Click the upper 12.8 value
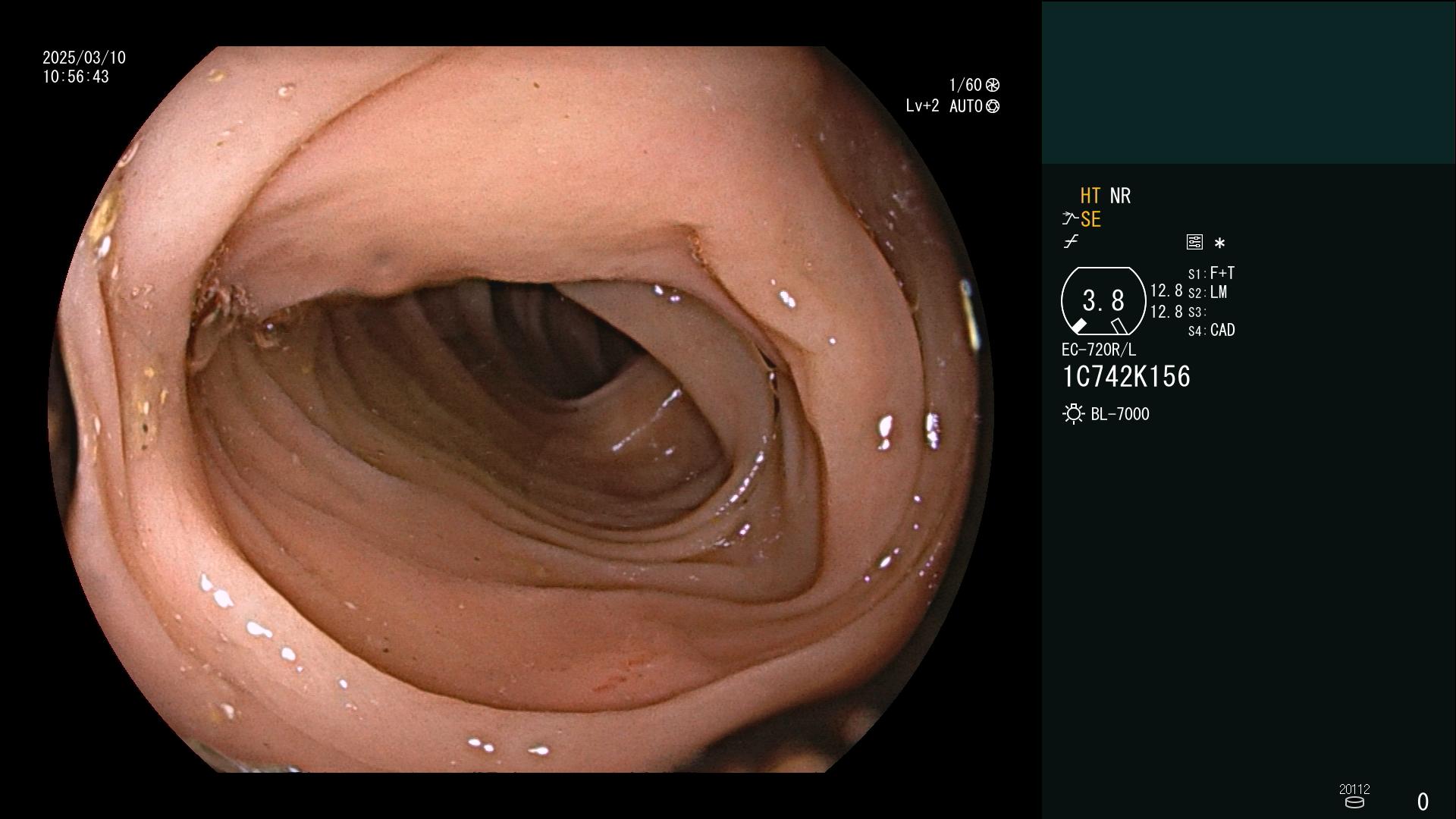This screenshot has height=819, width=1456. click(1166, 291)
